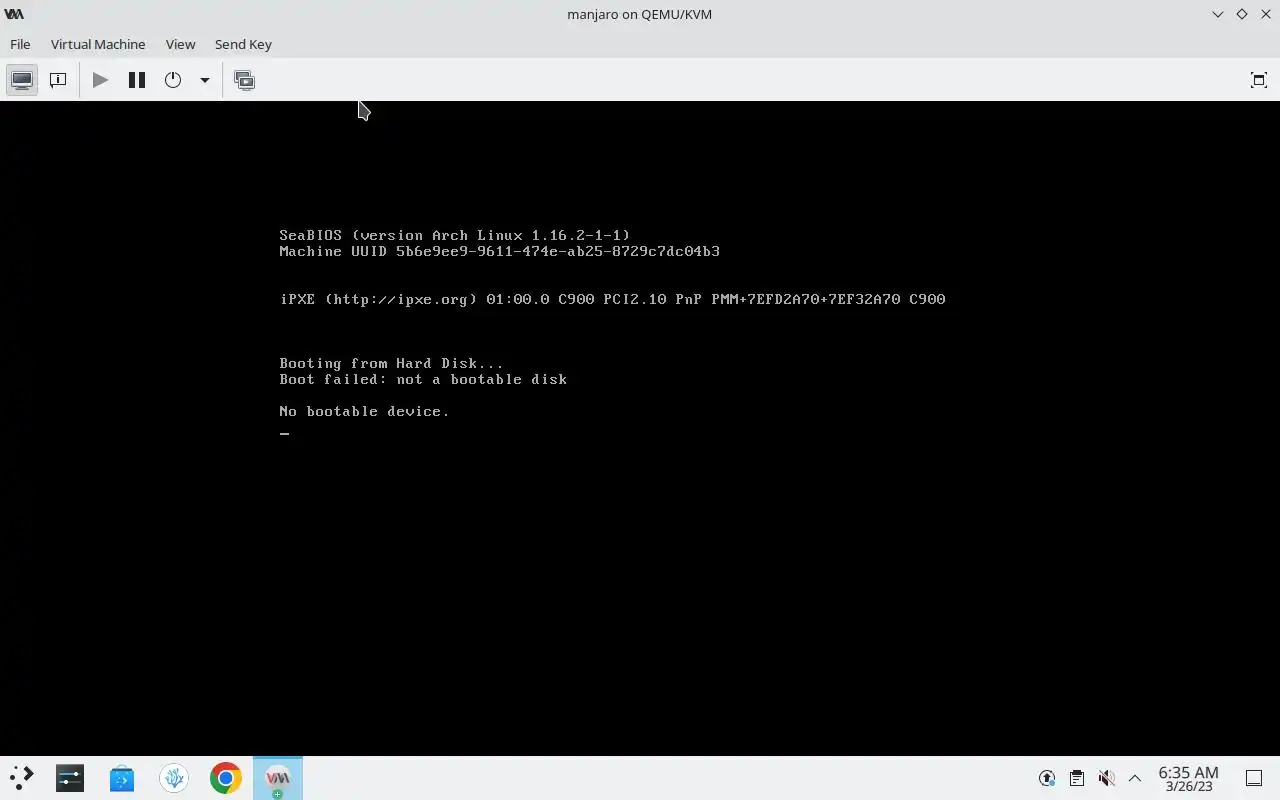1280x800 pixels.
Task: Launch Google Chrome from taskbar
Action: point(226,778)
